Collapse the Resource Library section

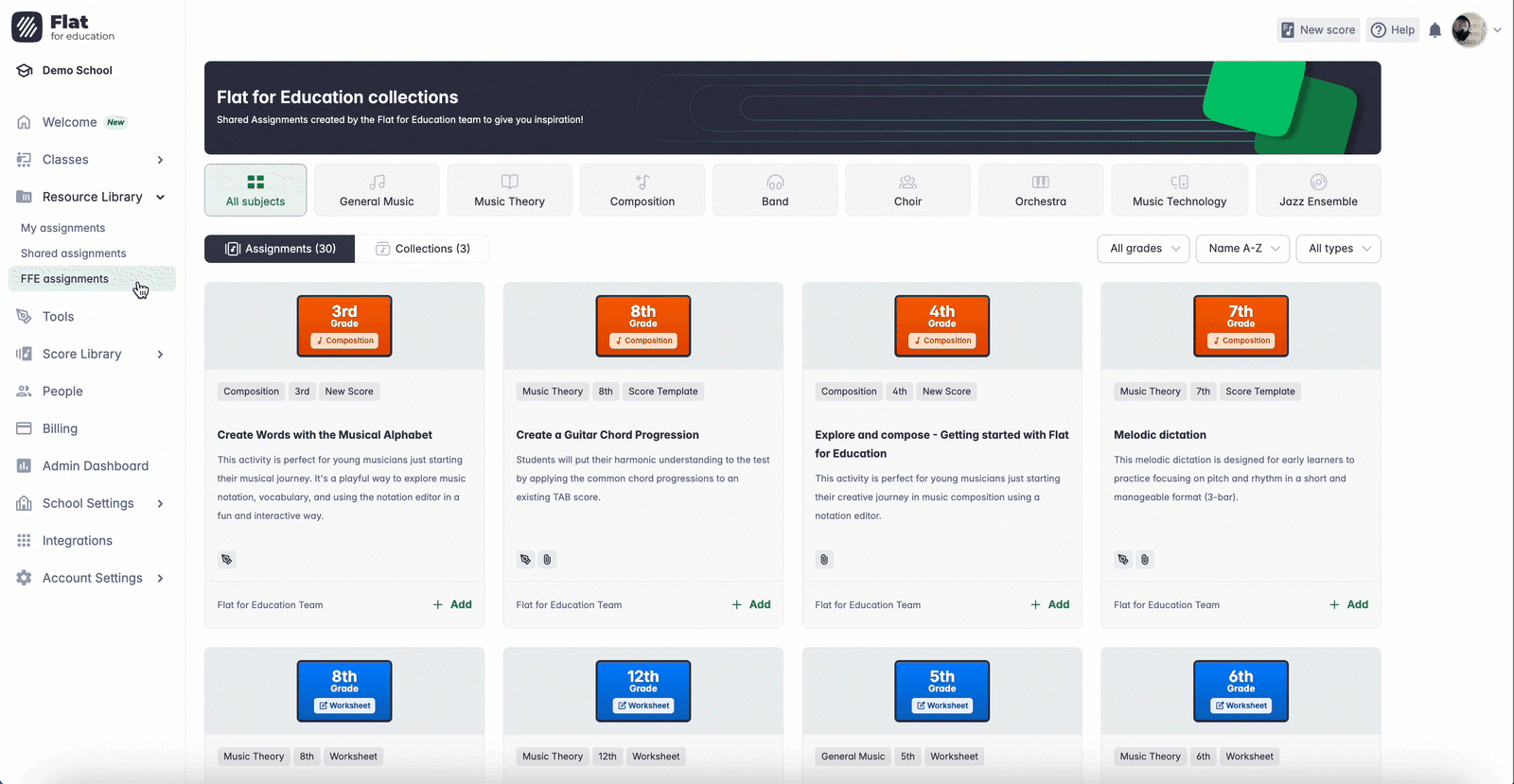(x=160, y=198)
